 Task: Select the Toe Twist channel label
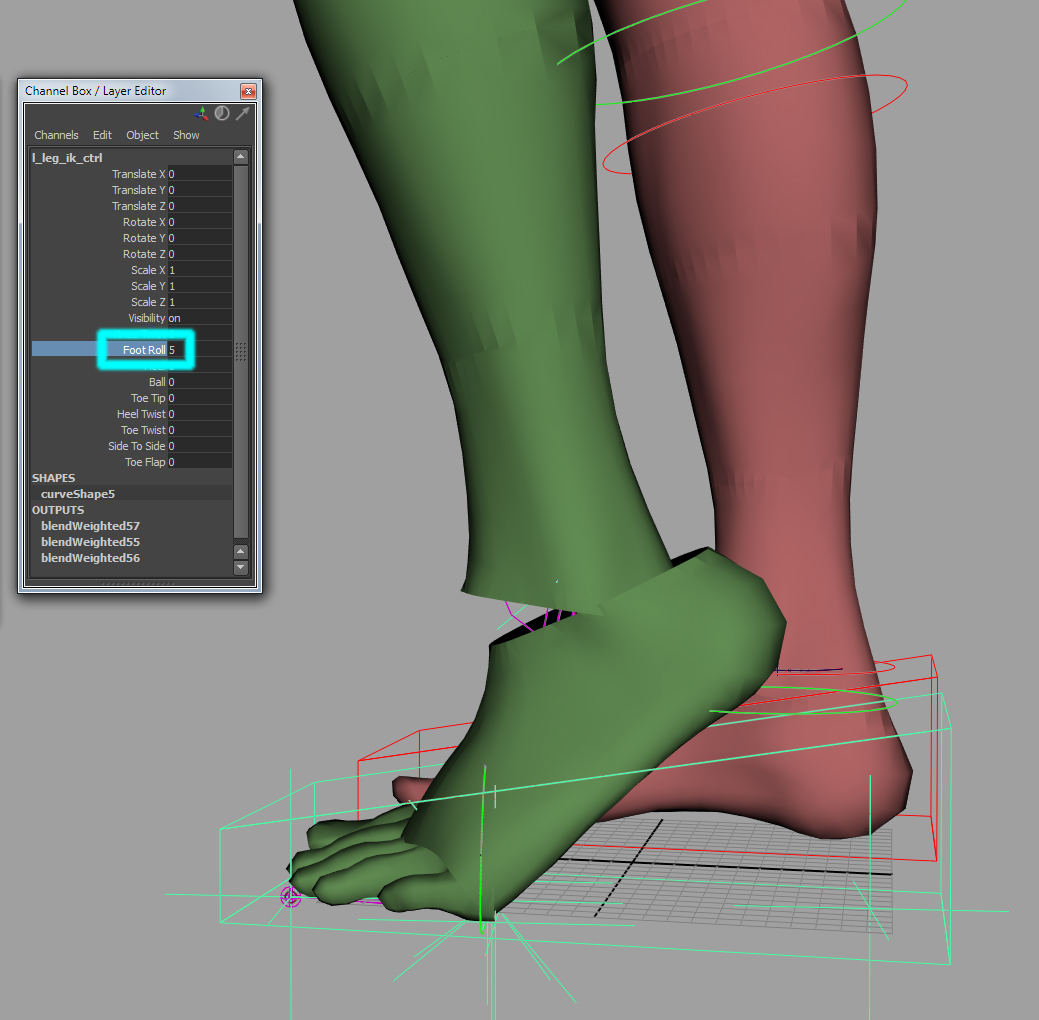143,429
